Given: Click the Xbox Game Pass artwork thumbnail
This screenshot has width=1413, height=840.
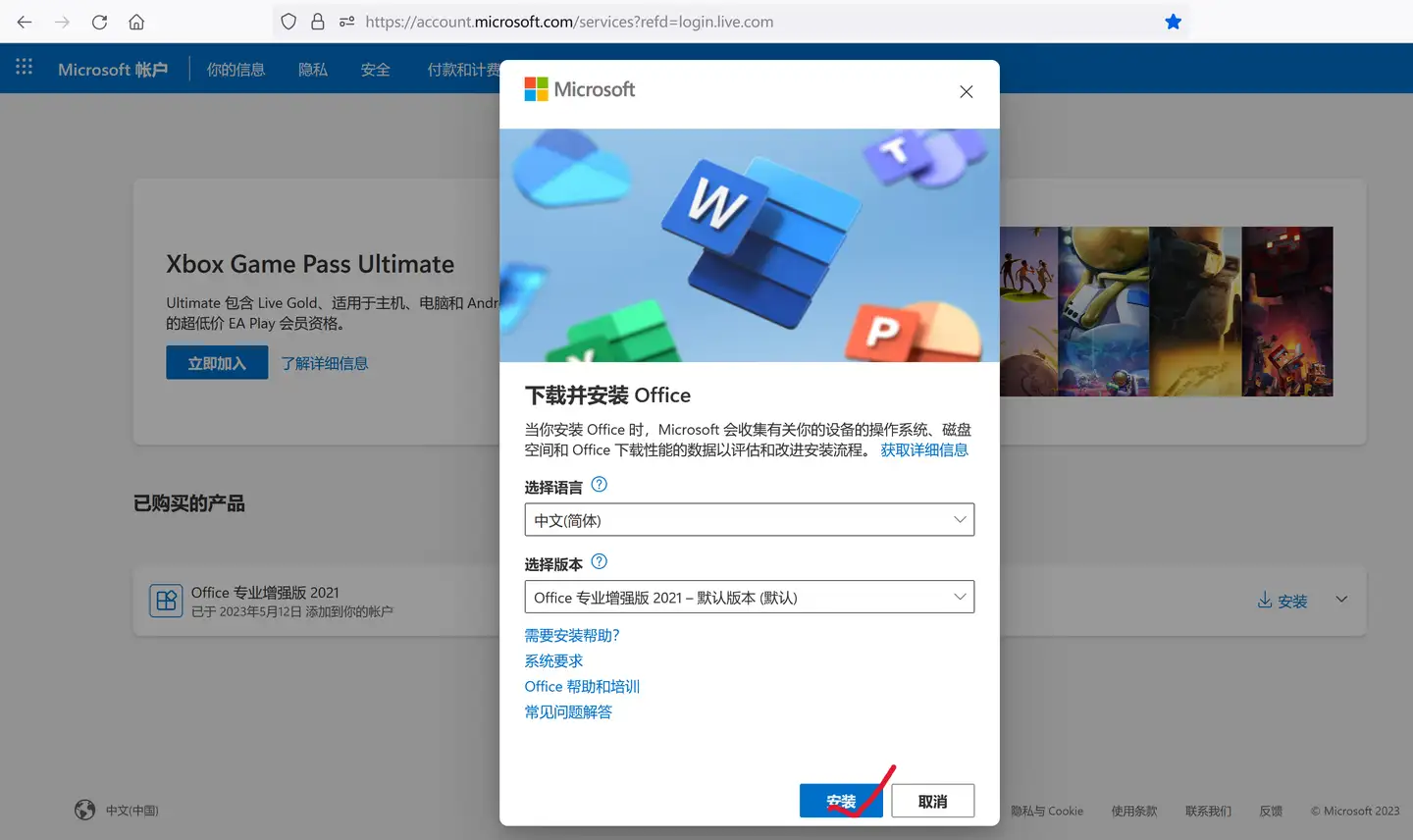Looking at the screenshot, I should [x=1167, y=311].
